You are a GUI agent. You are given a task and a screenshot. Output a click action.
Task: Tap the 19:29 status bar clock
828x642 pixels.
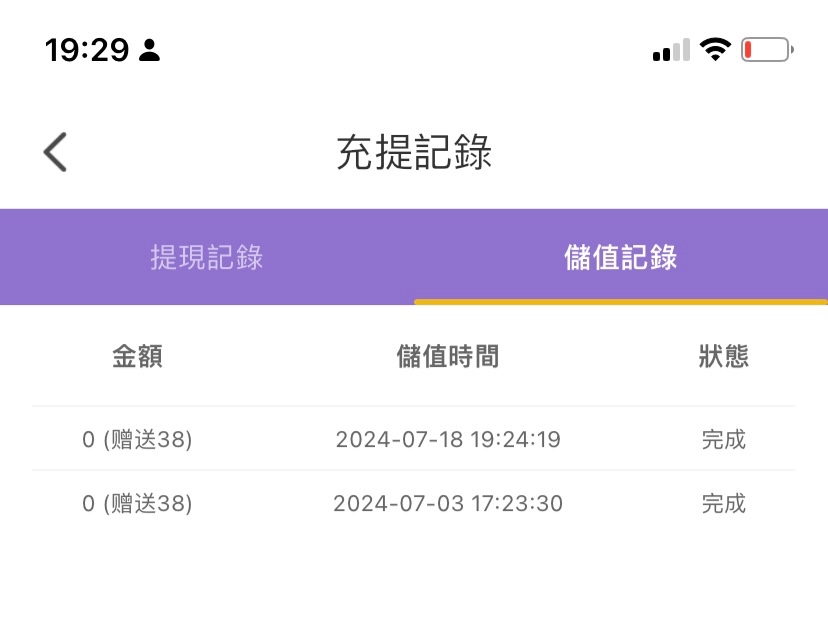(x=86, y=50)
